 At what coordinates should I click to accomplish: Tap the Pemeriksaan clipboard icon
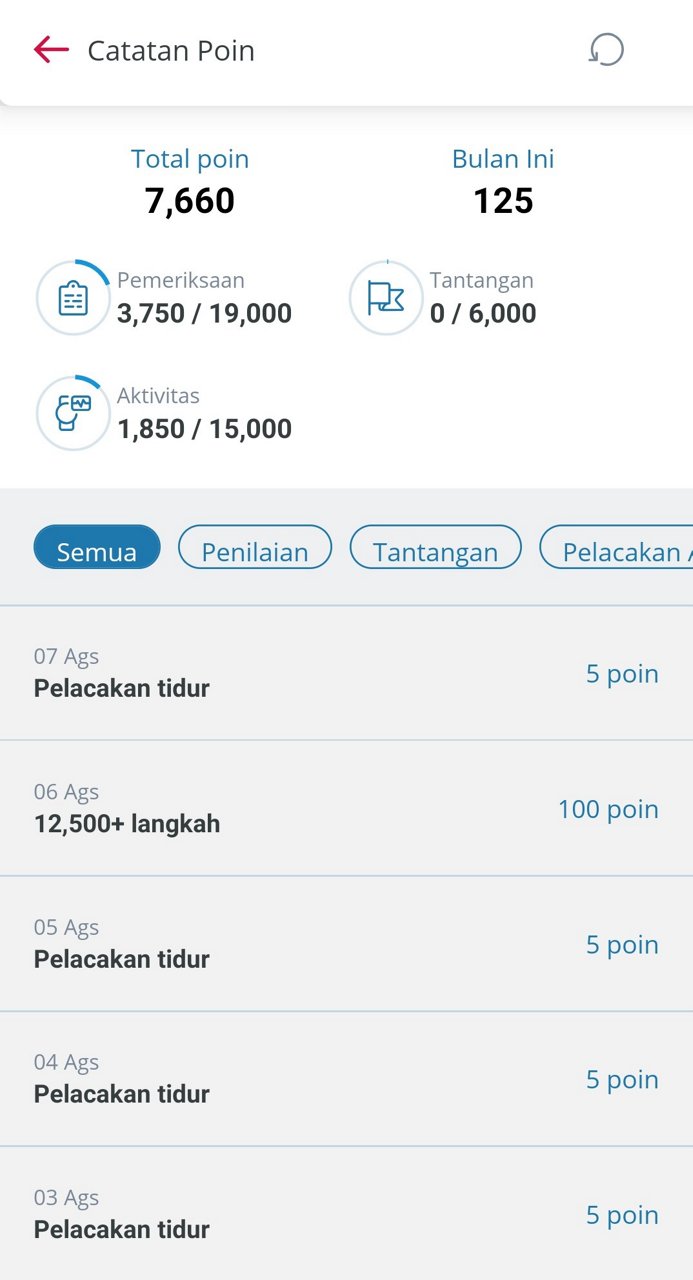click(73, 298)
